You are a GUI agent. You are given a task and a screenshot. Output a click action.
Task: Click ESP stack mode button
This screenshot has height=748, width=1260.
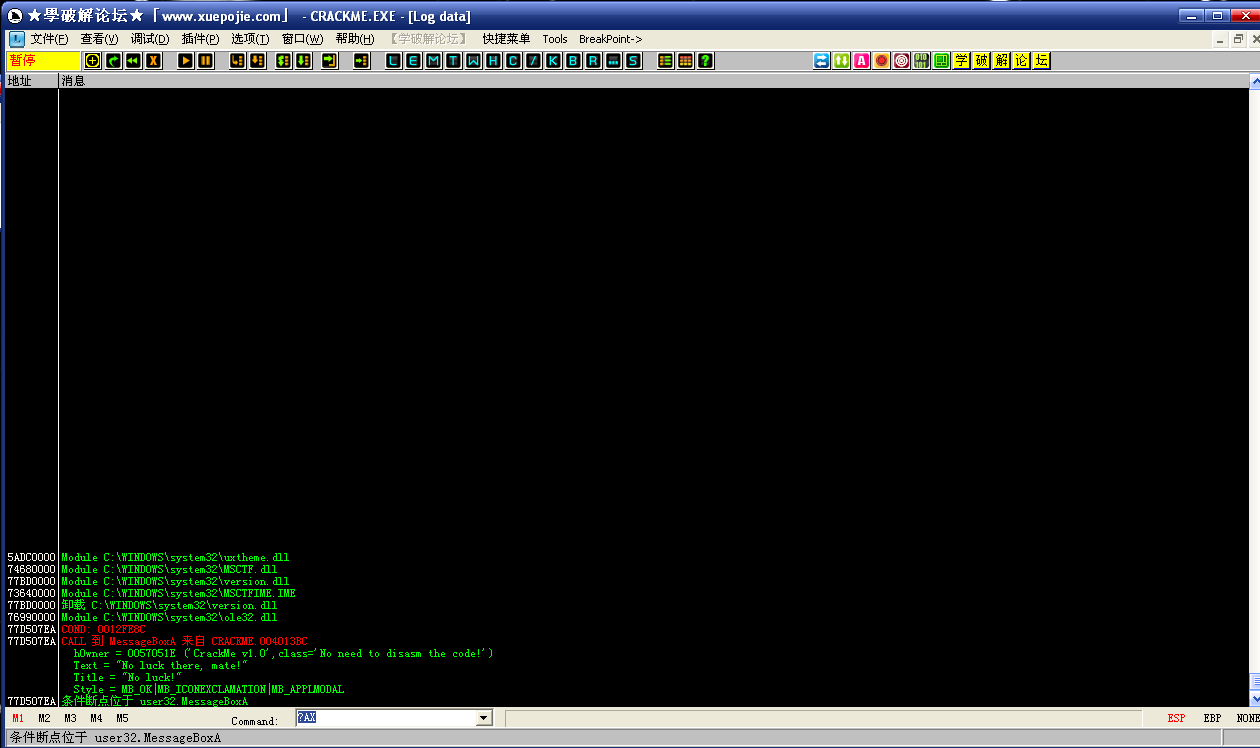[x=1176, y=718]
